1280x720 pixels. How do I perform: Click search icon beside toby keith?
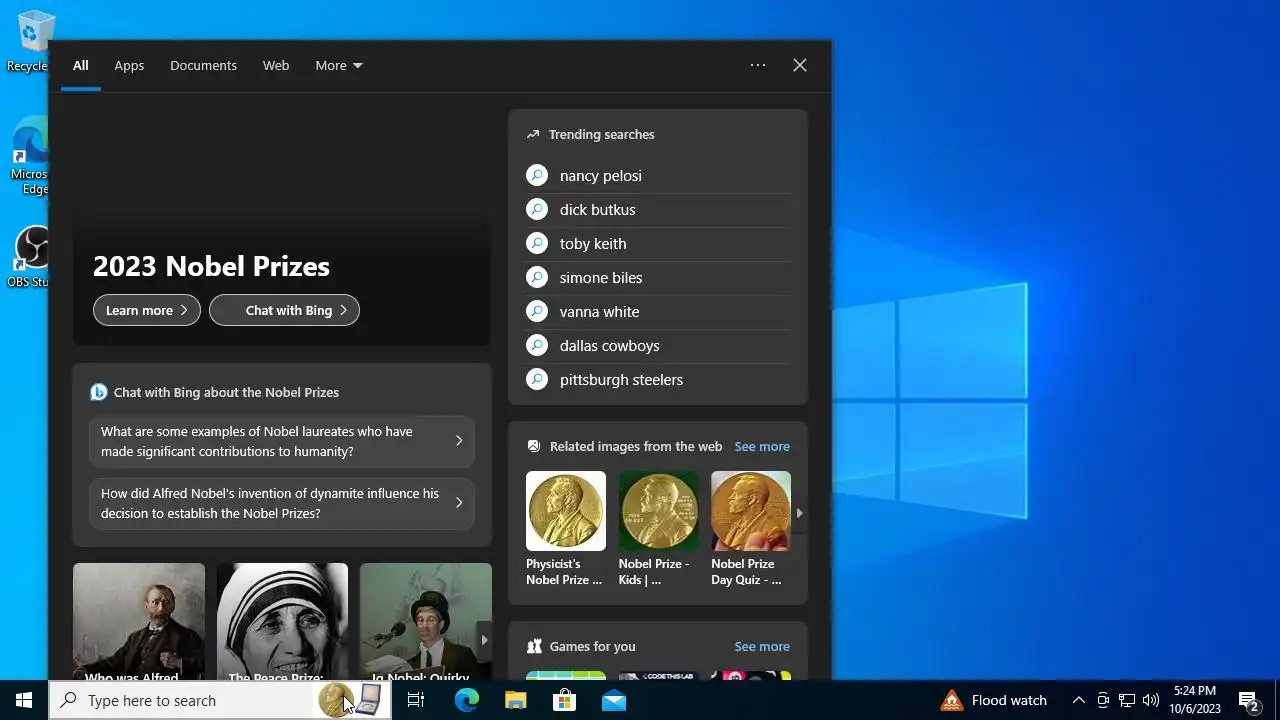(x=537, y=243)
